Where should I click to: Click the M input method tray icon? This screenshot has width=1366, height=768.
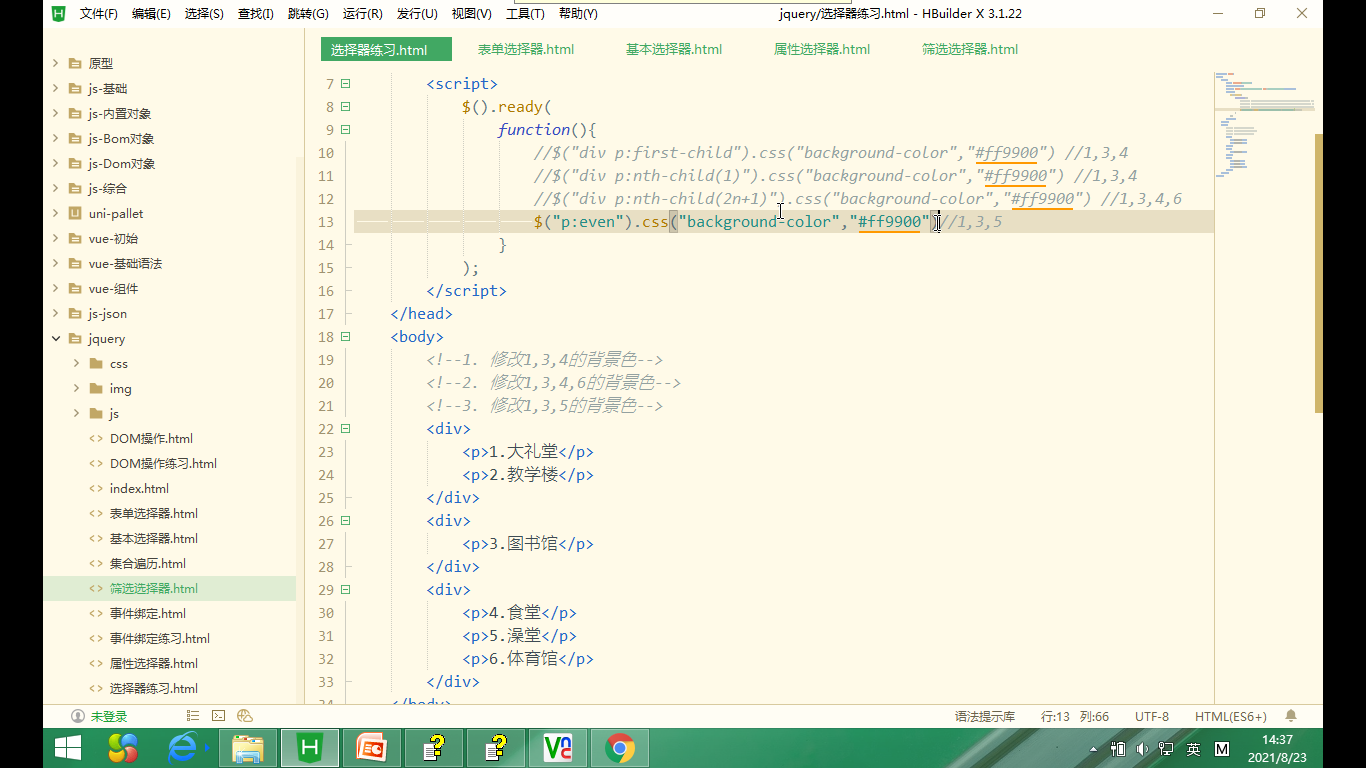tap(1221, 748)
